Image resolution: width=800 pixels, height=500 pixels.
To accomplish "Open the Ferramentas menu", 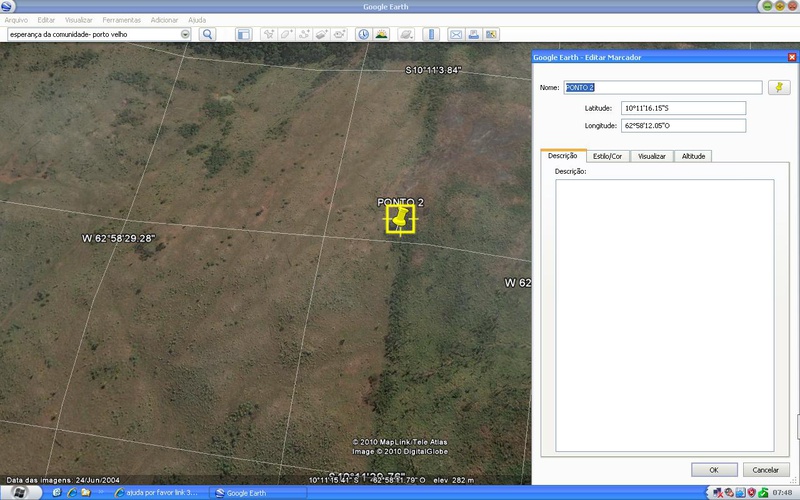I will click(x=121, y=20).
